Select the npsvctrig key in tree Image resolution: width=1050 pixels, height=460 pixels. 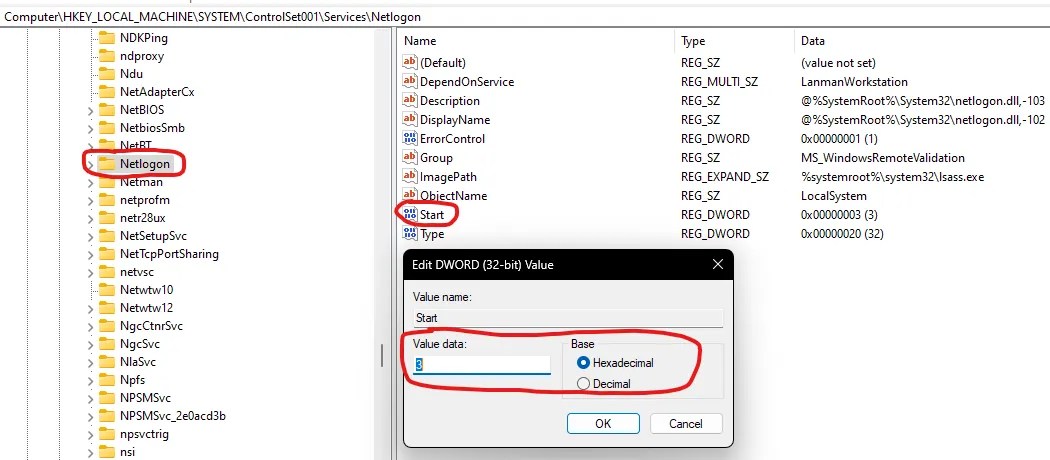[144, 434]
